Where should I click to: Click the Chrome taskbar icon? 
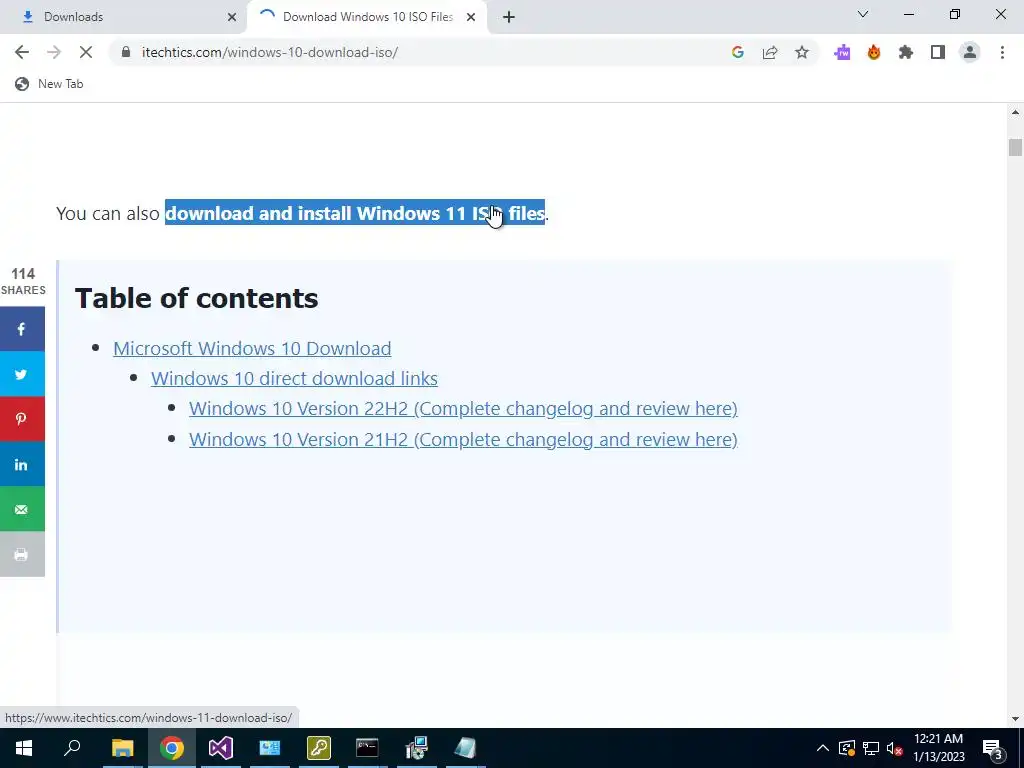[172, 748]
